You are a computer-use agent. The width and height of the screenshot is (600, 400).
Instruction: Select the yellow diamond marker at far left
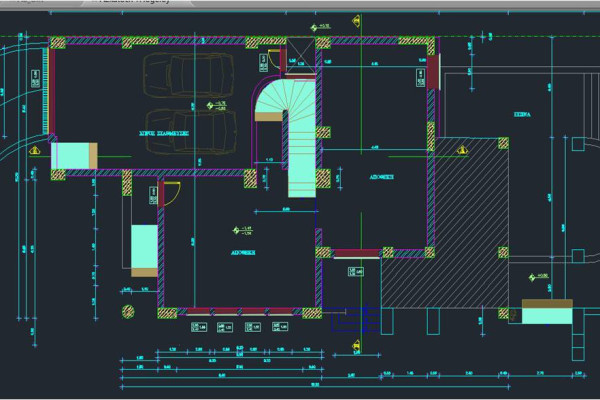click(x=34, y=151)
